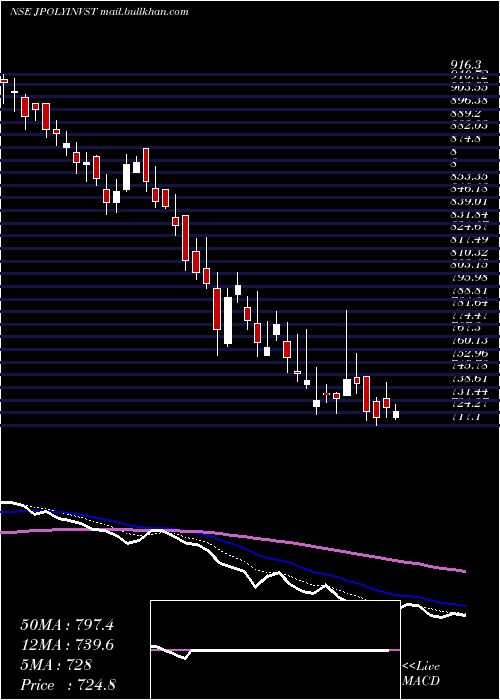
Task: Click the 817.49 price axis label
Action: pos(468,240)
